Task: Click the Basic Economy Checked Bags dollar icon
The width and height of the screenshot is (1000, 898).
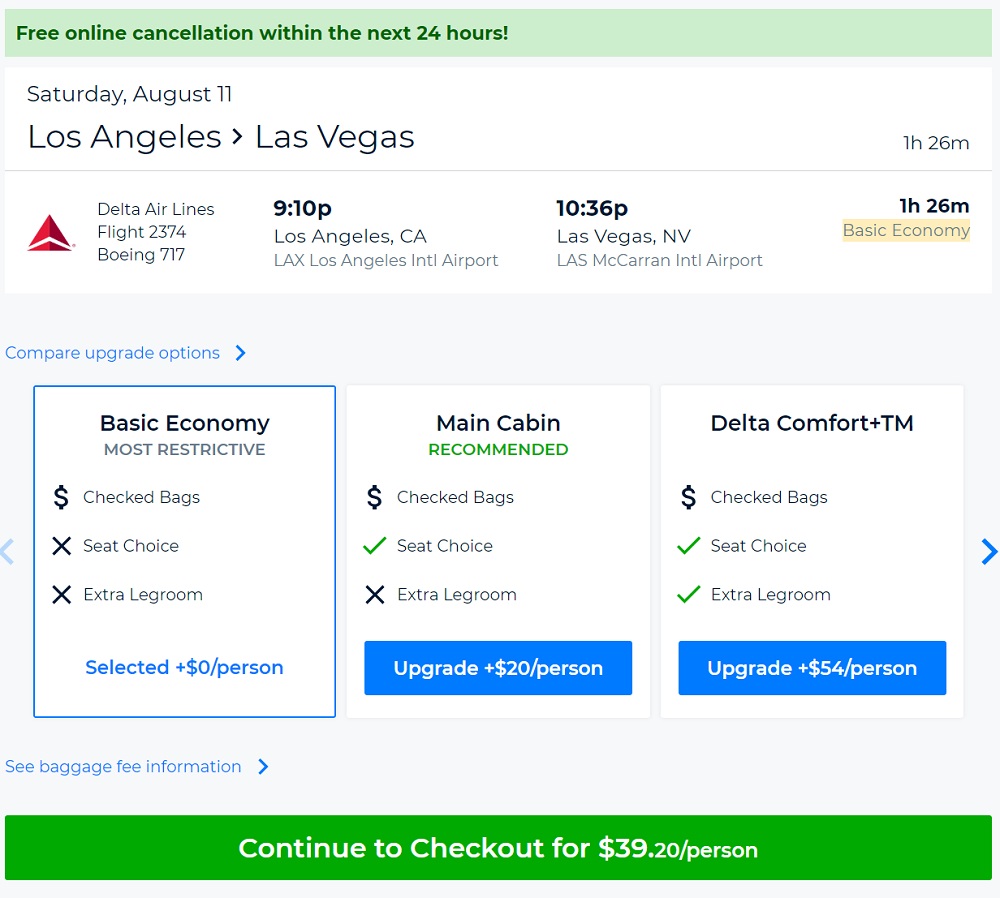Action: (x=61, y=497)
